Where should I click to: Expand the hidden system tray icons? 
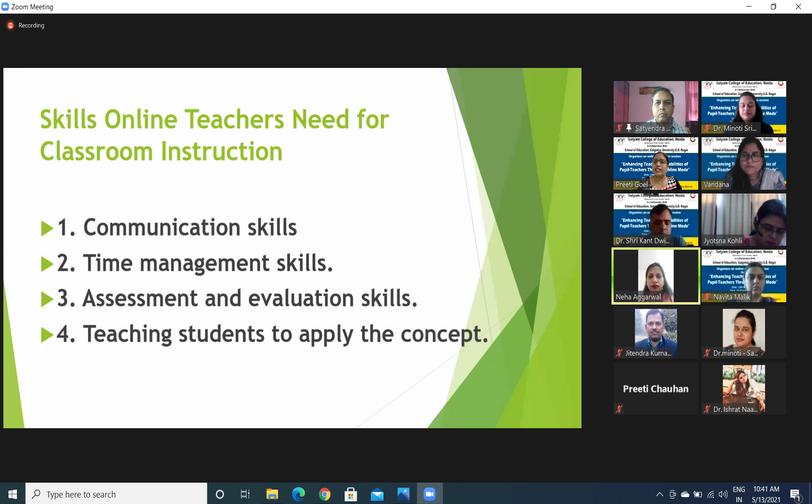[x=659, y=494]
